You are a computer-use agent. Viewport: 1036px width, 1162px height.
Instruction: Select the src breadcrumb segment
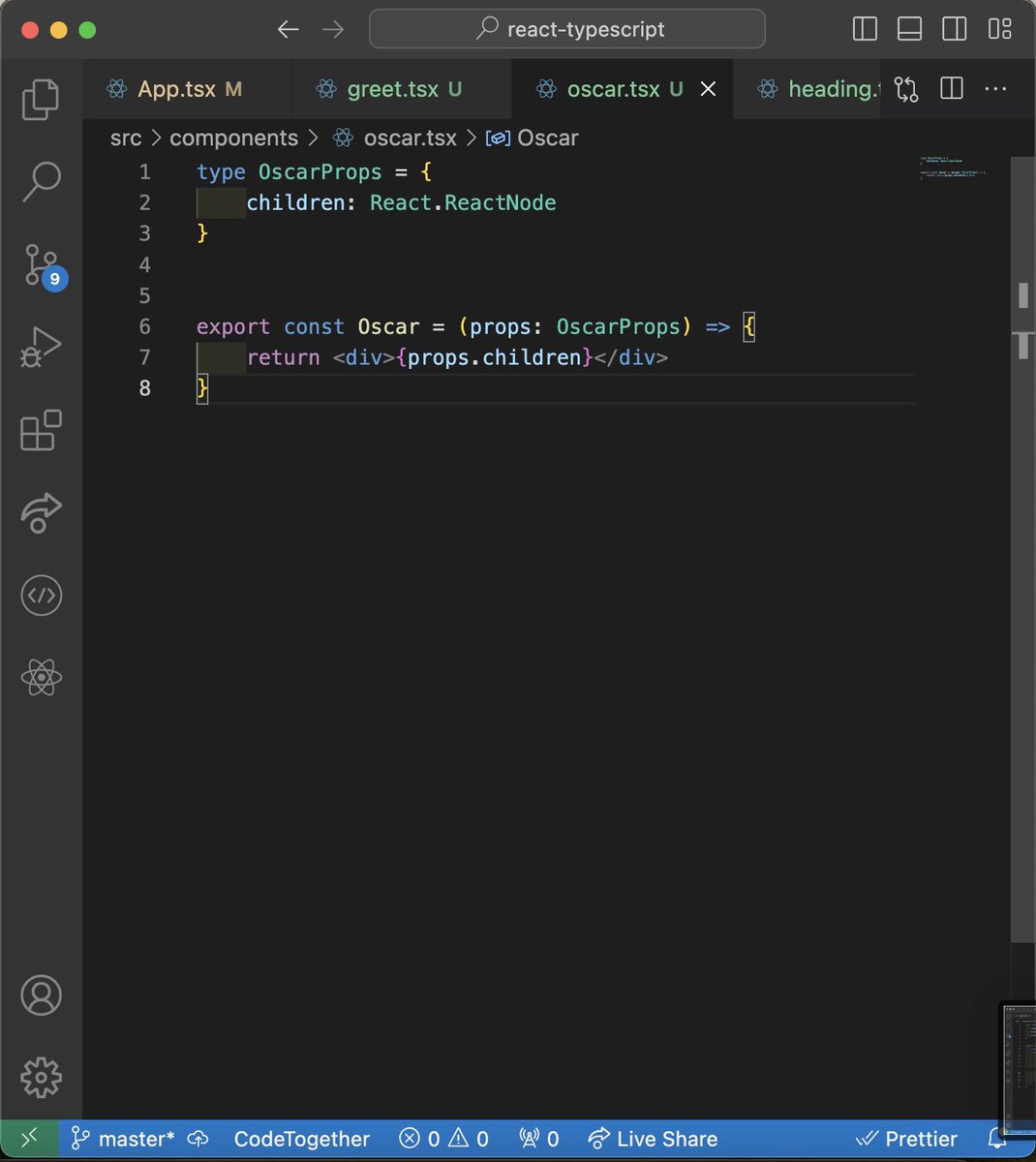click(126, 138)
